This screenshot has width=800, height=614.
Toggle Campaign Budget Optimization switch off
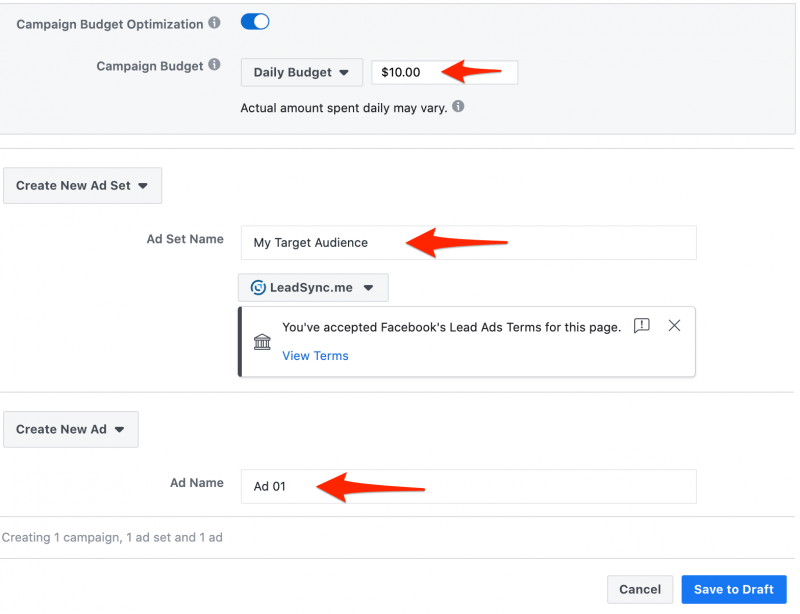[x=255, y=22]
